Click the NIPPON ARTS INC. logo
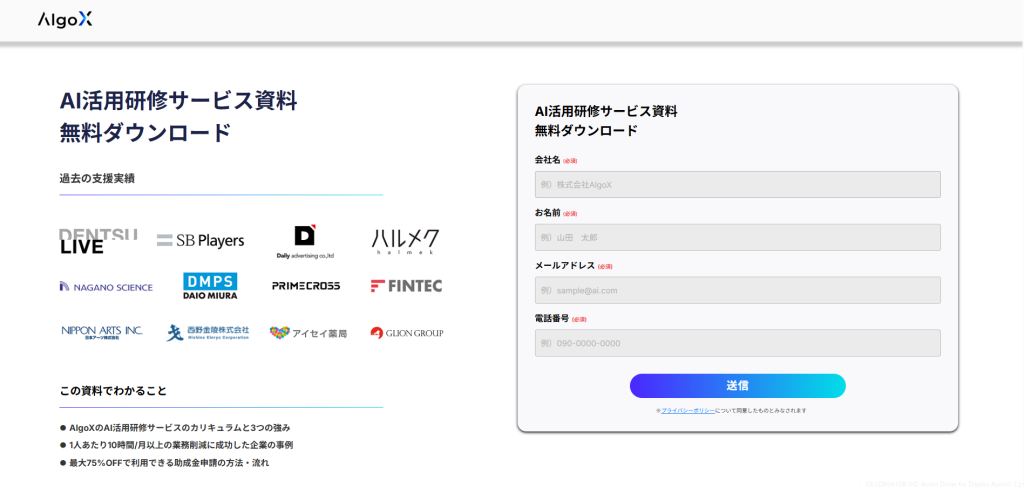The width and height of the screenshot is (1024, 487). [x=102, y=332]
